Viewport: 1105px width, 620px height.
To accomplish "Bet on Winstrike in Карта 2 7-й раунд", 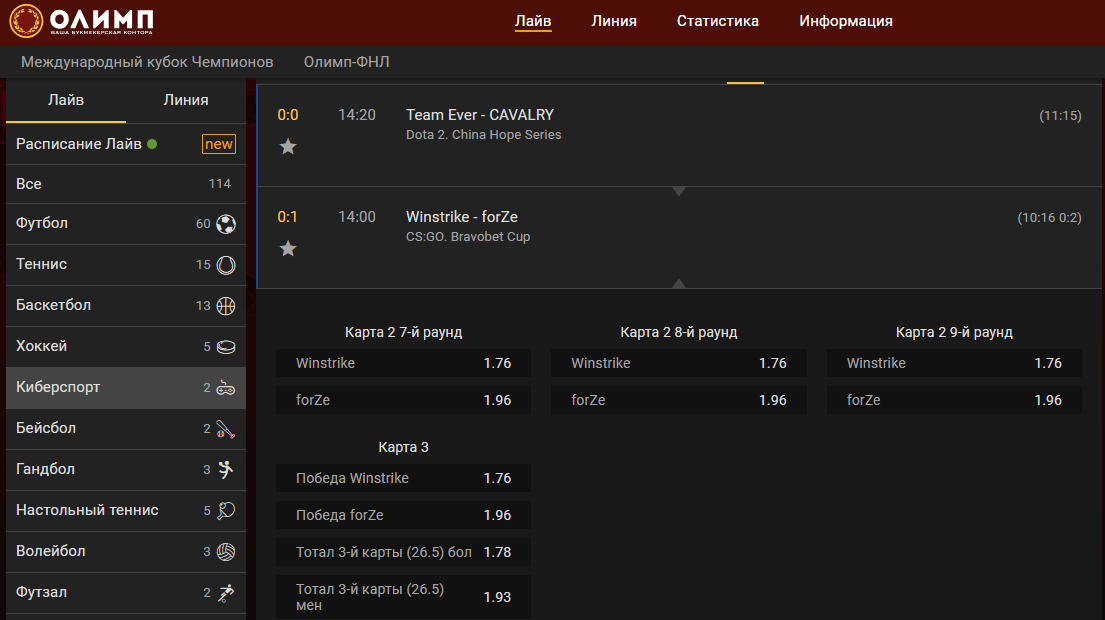I will [403, 363].
